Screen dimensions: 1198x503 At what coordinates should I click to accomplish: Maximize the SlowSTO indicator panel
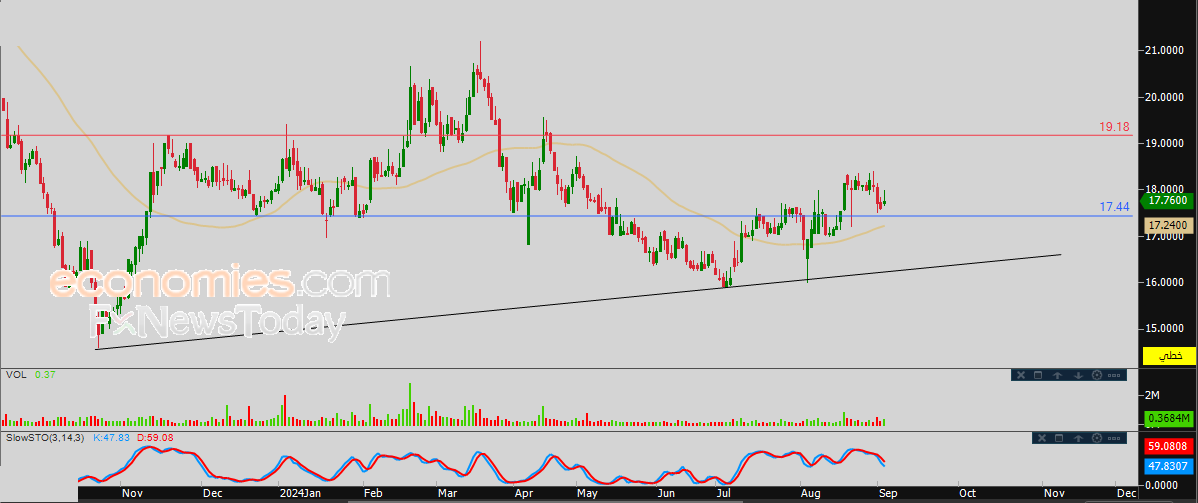pos(1058,438)
